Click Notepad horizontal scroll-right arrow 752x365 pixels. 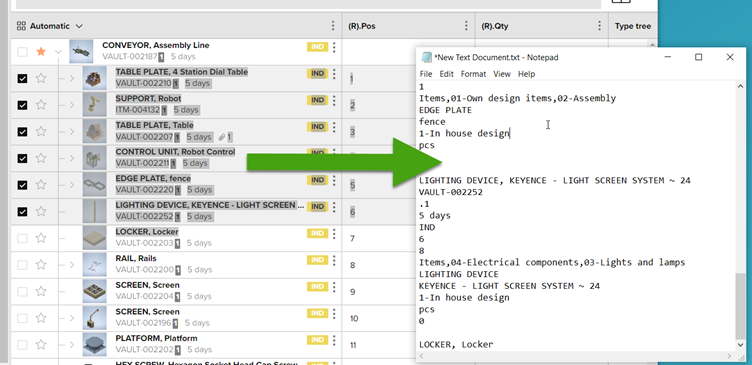[730, 356]
